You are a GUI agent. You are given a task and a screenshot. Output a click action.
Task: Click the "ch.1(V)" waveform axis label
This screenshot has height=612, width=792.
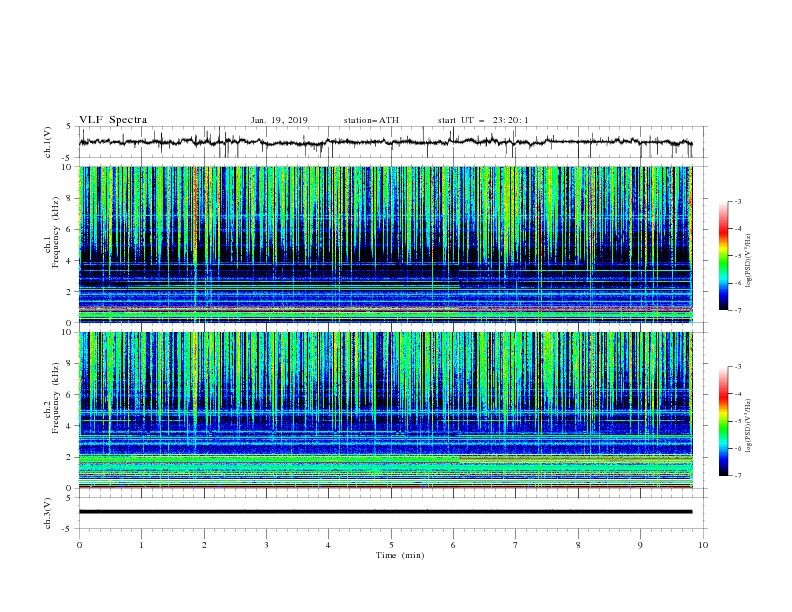(x=48, y=142)
